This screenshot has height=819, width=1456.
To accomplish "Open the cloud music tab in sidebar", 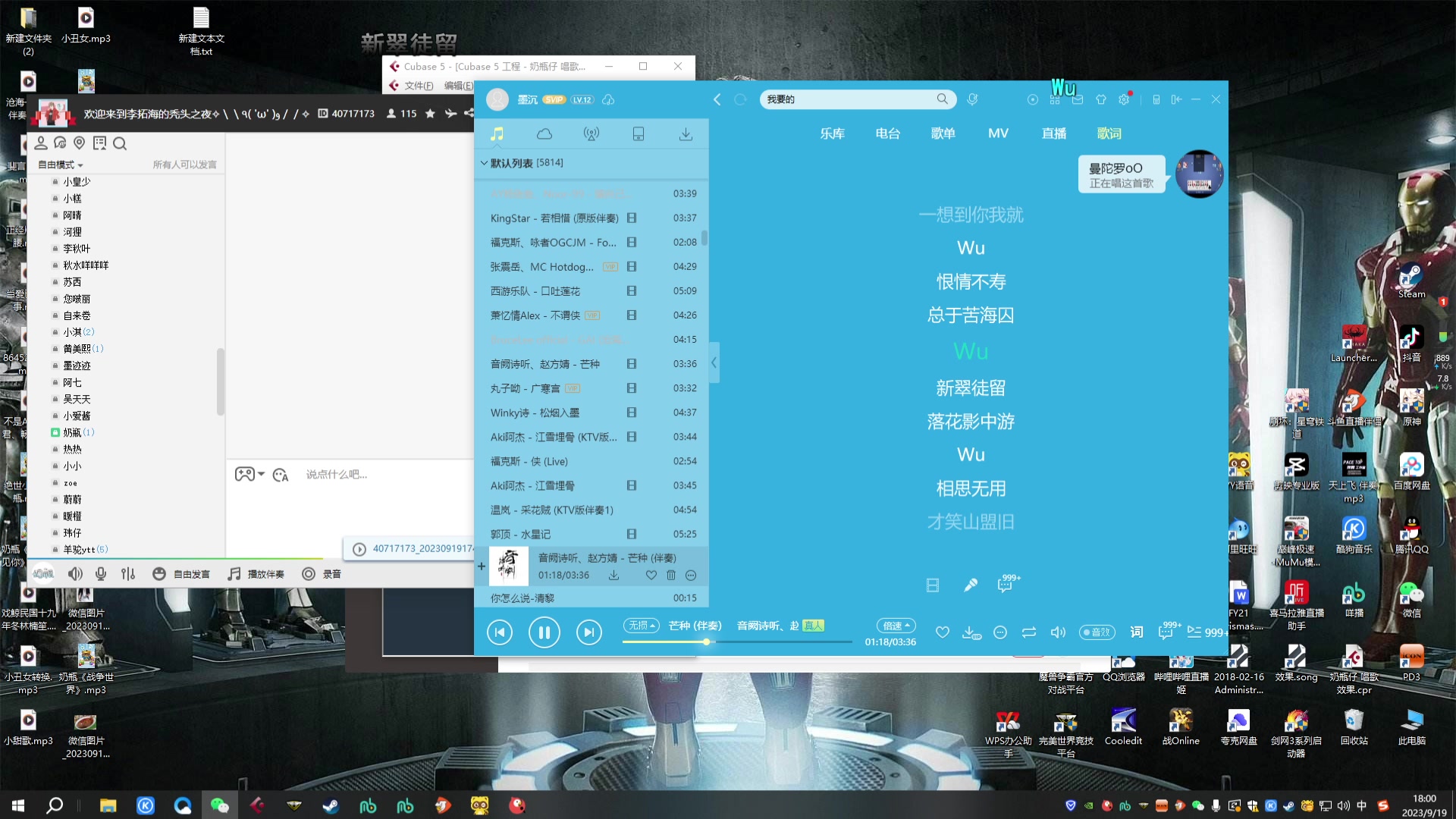I will tap(544, 134).
